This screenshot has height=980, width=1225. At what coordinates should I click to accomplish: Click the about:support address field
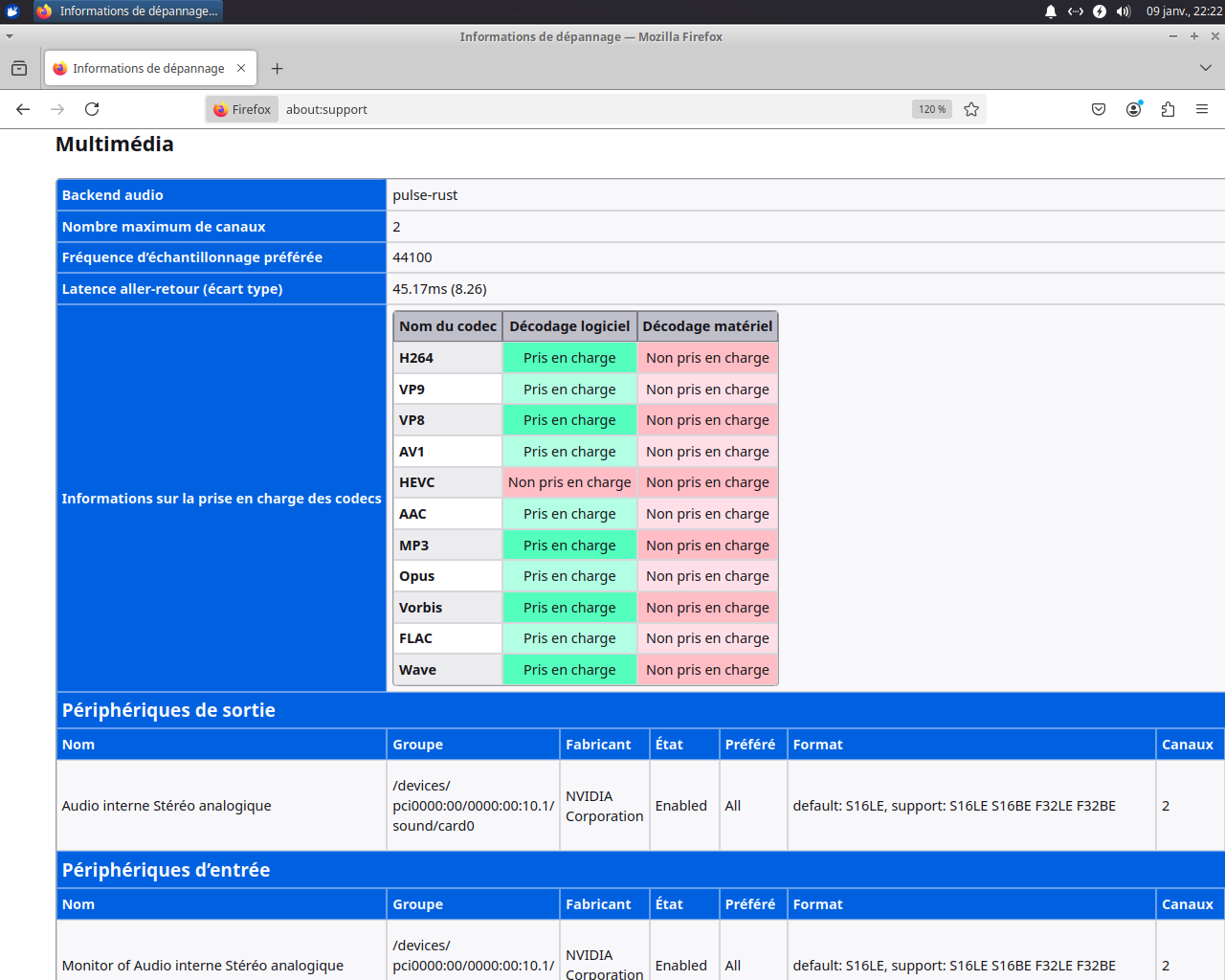pyautogui.click(x=593, y=109)
